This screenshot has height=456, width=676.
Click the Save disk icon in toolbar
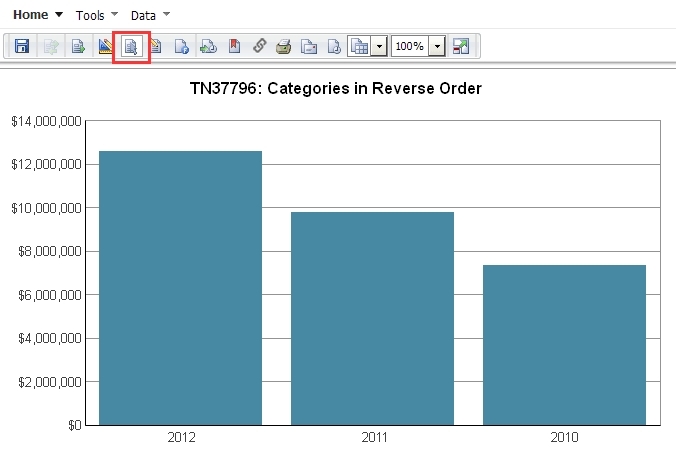coord(22,46)
